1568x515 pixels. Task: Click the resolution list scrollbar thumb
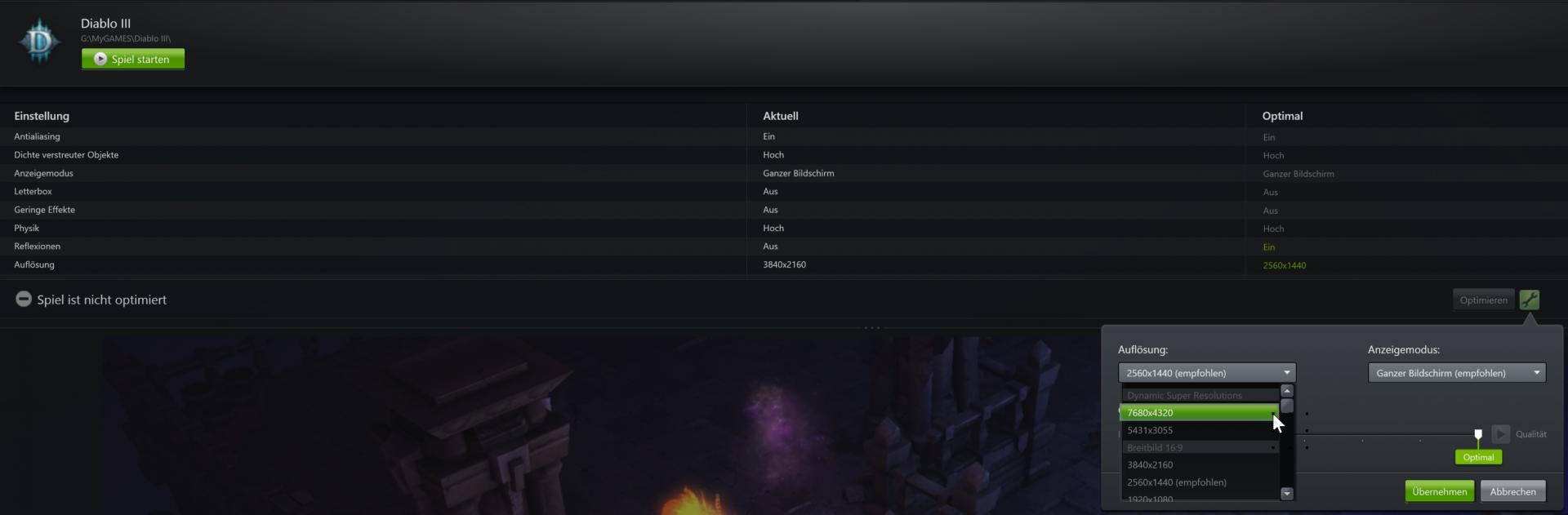(1287, 406)
